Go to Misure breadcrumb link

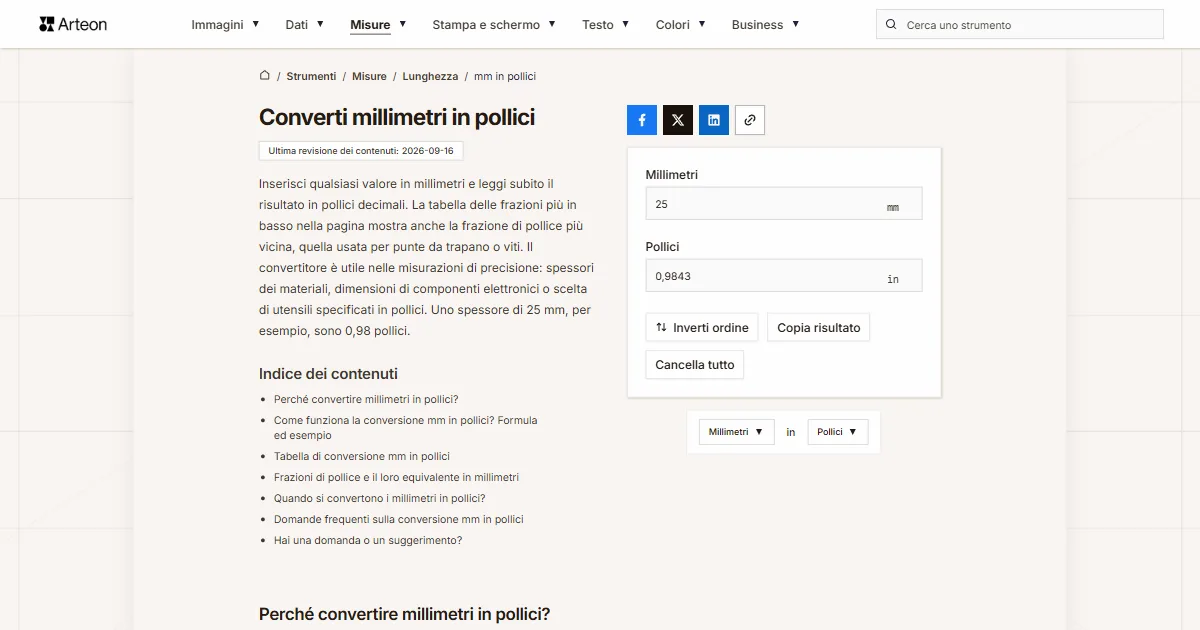coord(369,76)
